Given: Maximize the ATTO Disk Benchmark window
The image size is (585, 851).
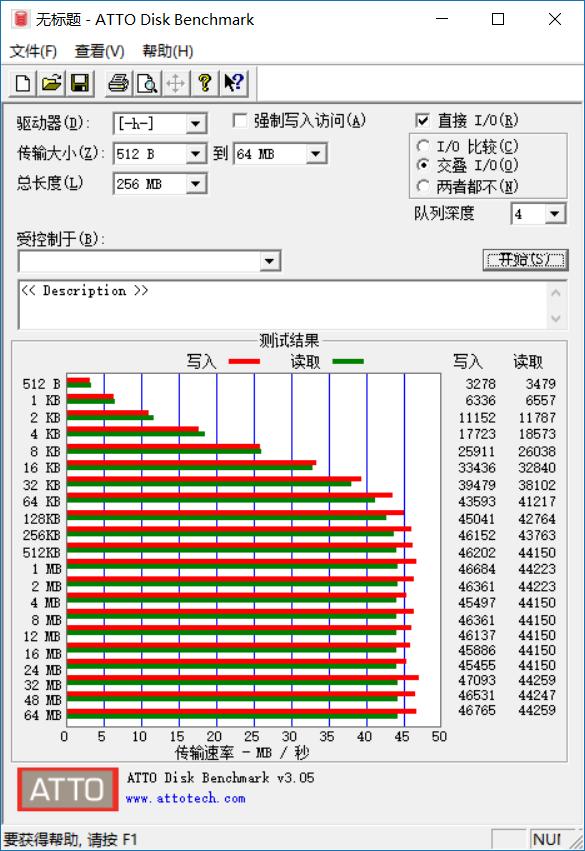Looking at the screenshot, I should pos(498,19).
